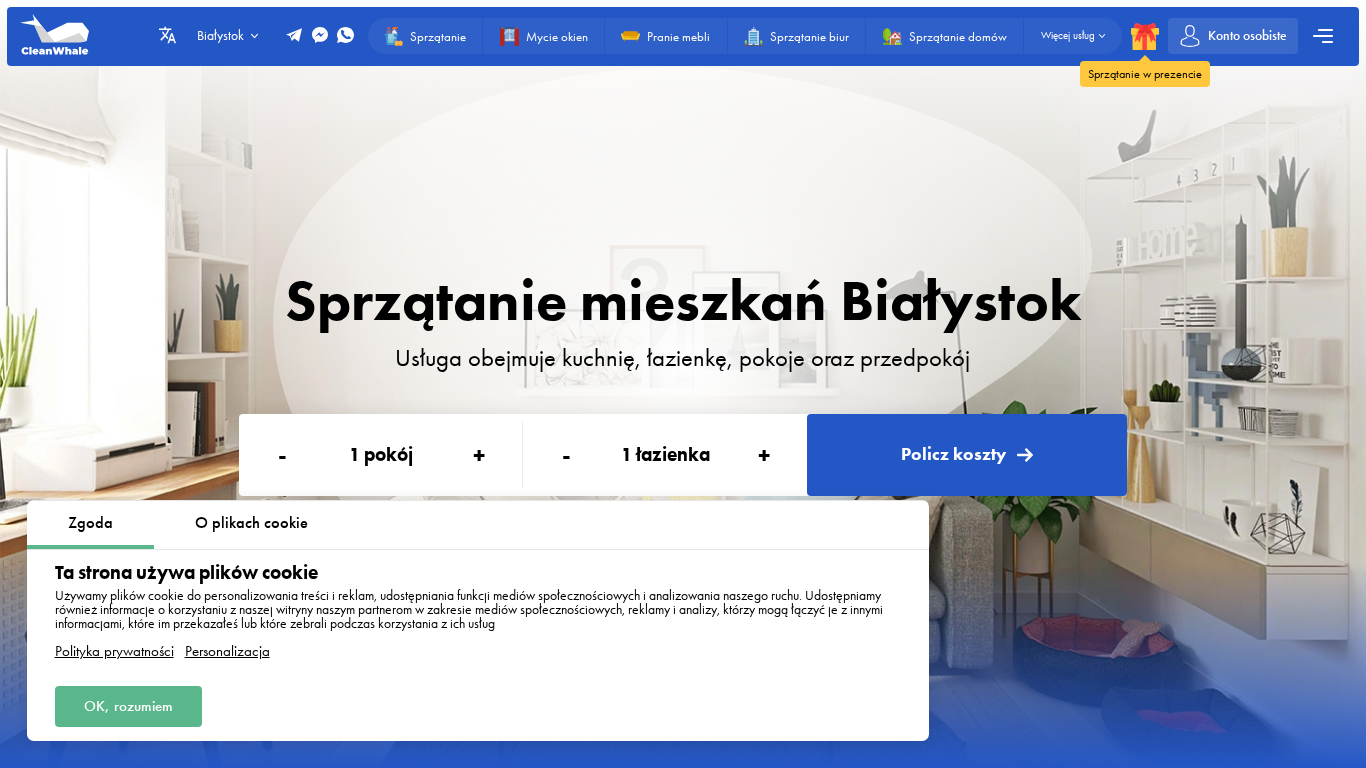
Task: Click the Policz koszty button
Action: coord(967,455)
